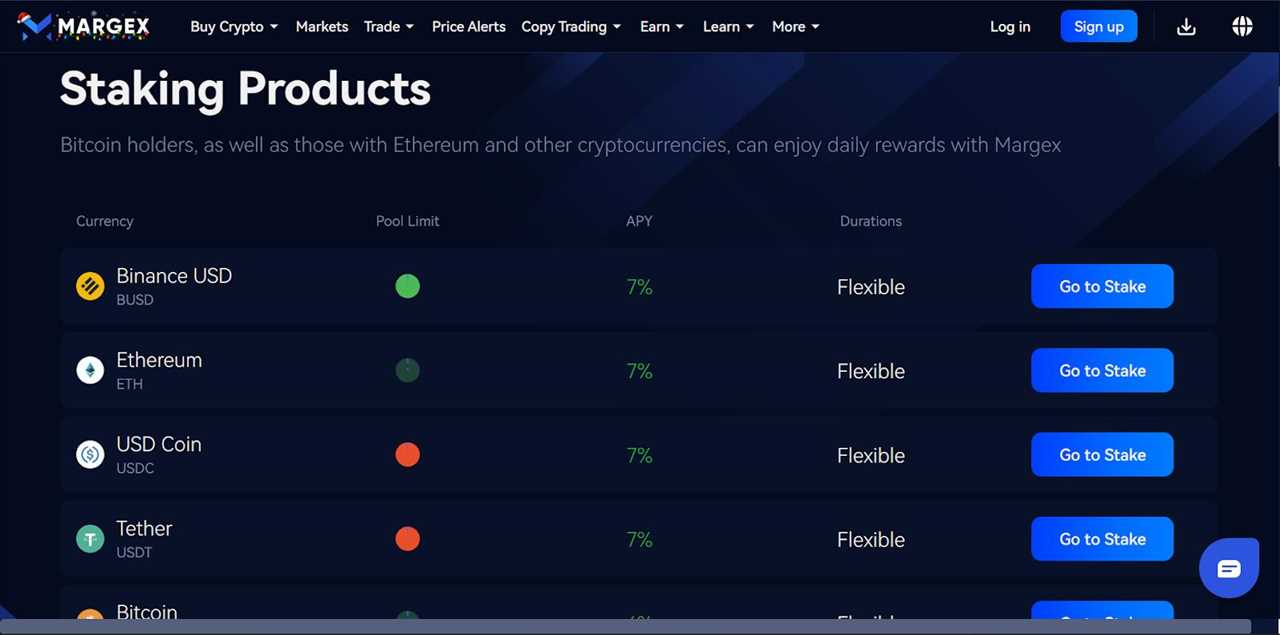Open the Markets page
The height and width of the screenshot is (635, 1280).
point(321,26)
